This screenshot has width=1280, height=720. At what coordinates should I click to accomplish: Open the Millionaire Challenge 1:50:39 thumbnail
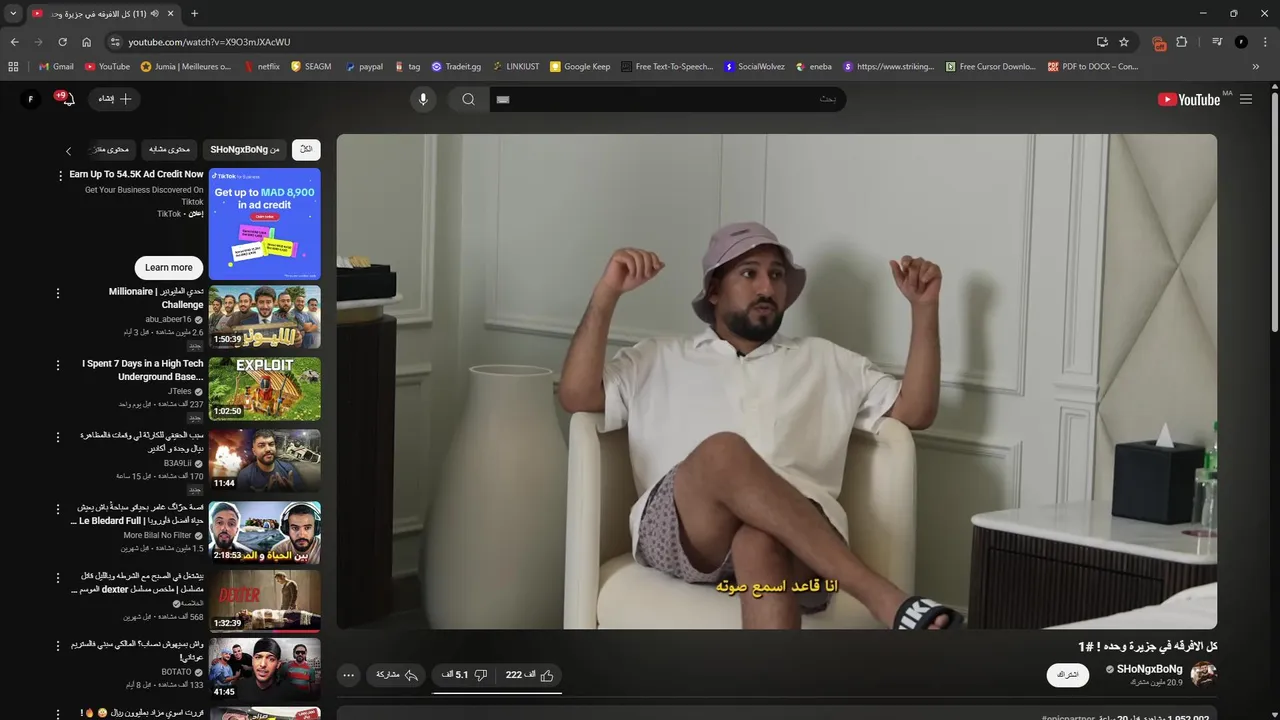(265, 317)
